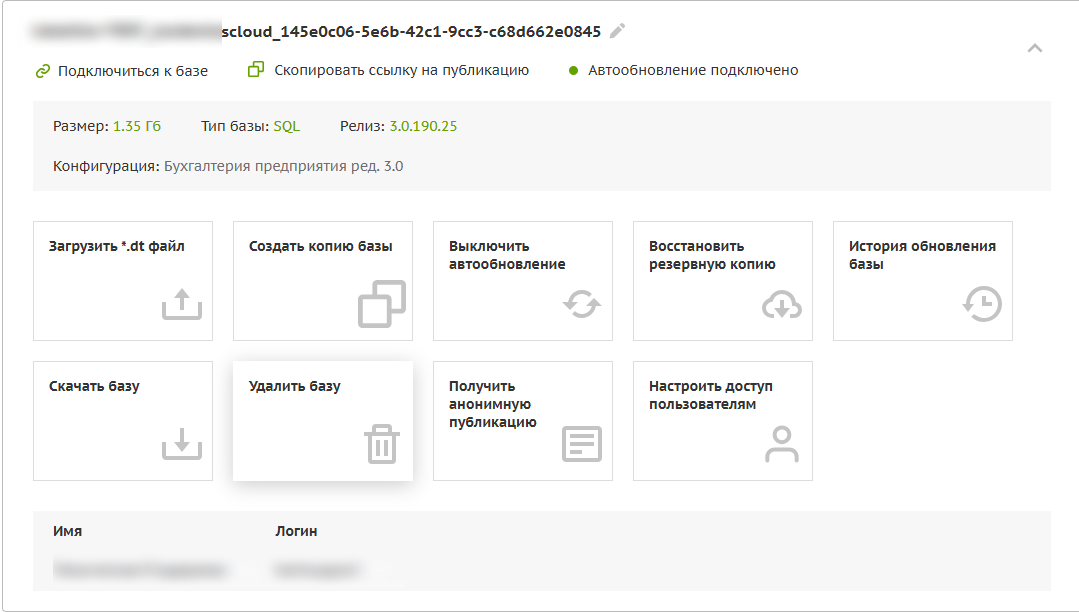Viewport: 1079px width, 612px height.
Task: Select the Удалить базу tile
Action: pos(322,420)
